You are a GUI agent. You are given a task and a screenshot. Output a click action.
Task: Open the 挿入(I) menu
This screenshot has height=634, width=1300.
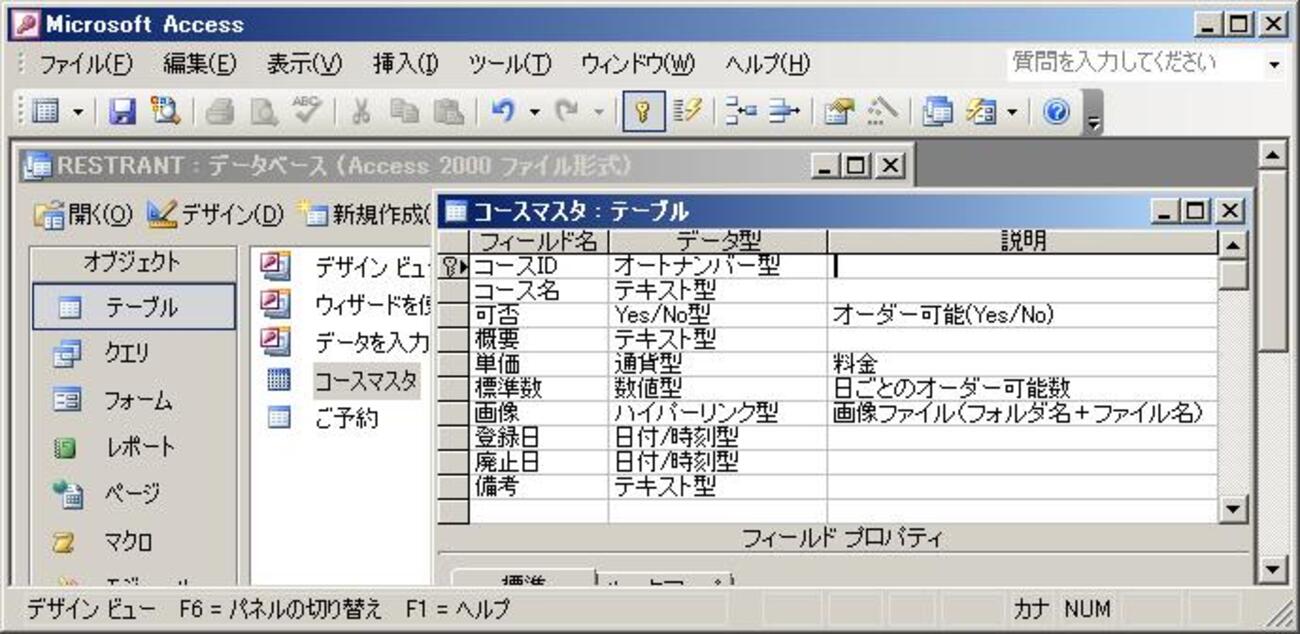(x=405, y=64)
